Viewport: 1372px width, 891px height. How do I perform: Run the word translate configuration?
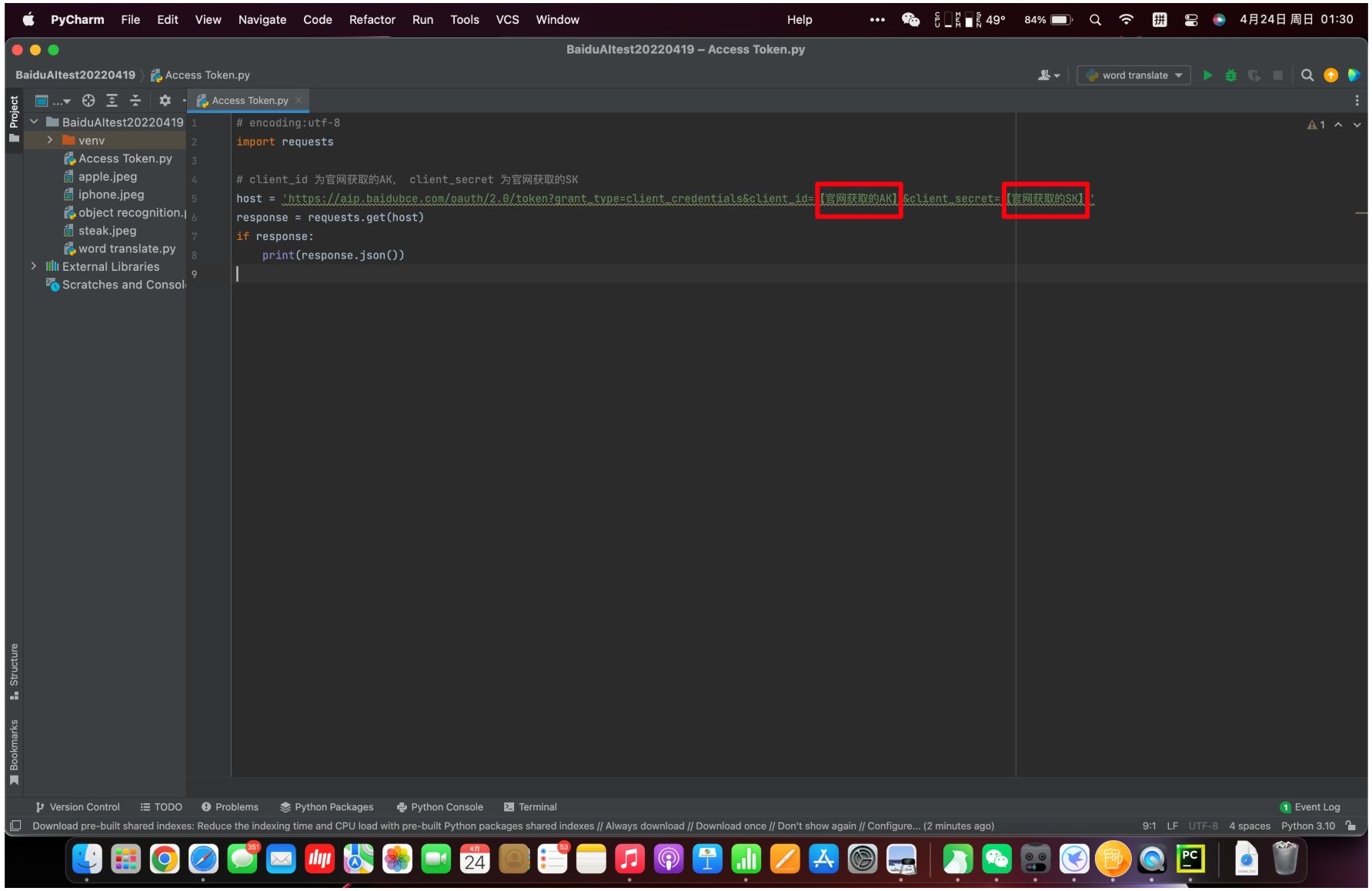click(1207, 75)
